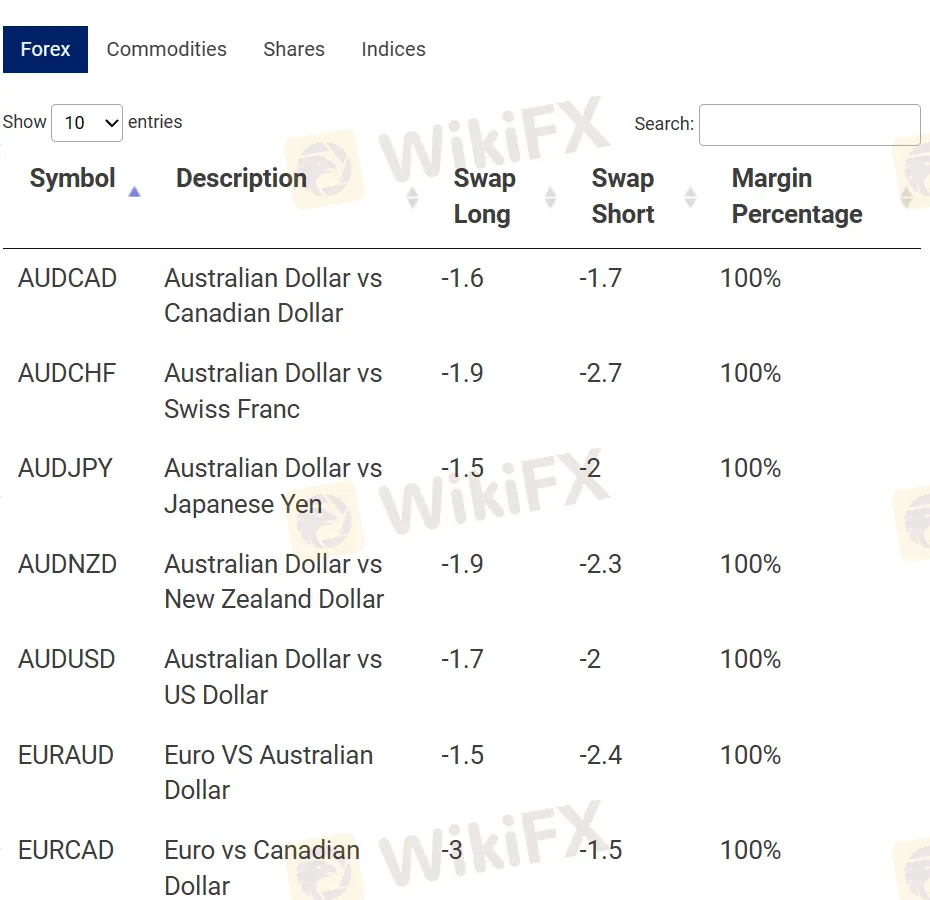
Task: Toggle Swap Long descending sort
Action: 548,196
